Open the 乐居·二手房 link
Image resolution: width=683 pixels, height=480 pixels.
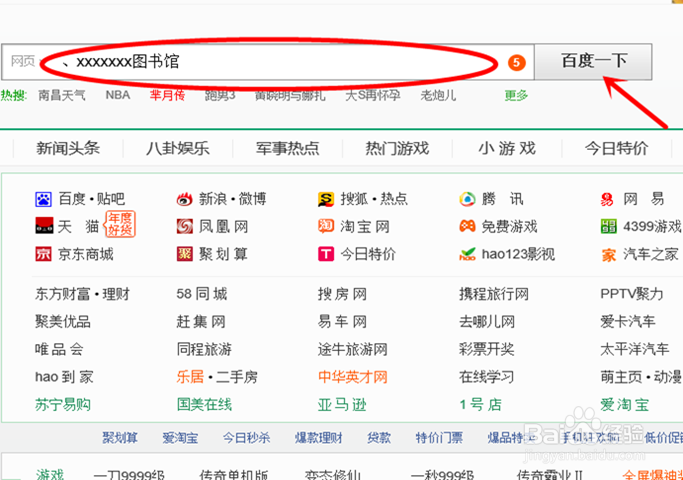(217, 377)
